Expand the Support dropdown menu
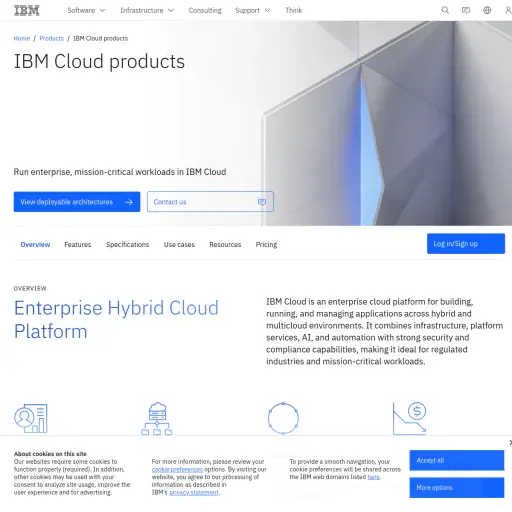 [x=252, y=10]
